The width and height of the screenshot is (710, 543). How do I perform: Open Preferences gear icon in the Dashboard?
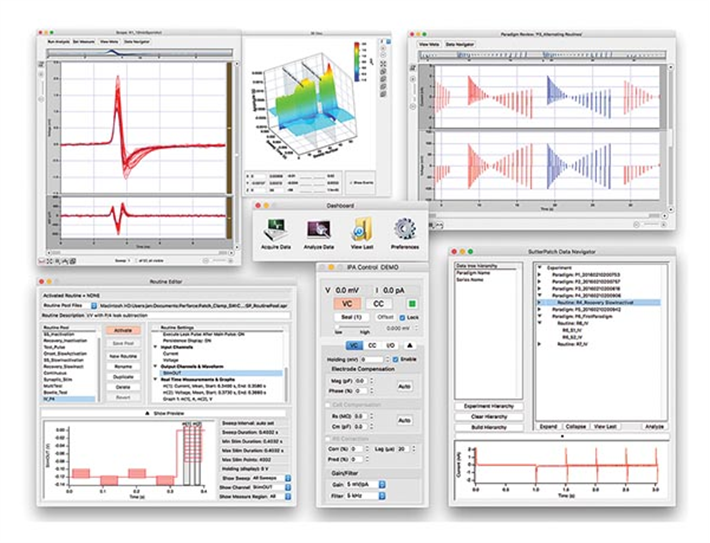404,229
